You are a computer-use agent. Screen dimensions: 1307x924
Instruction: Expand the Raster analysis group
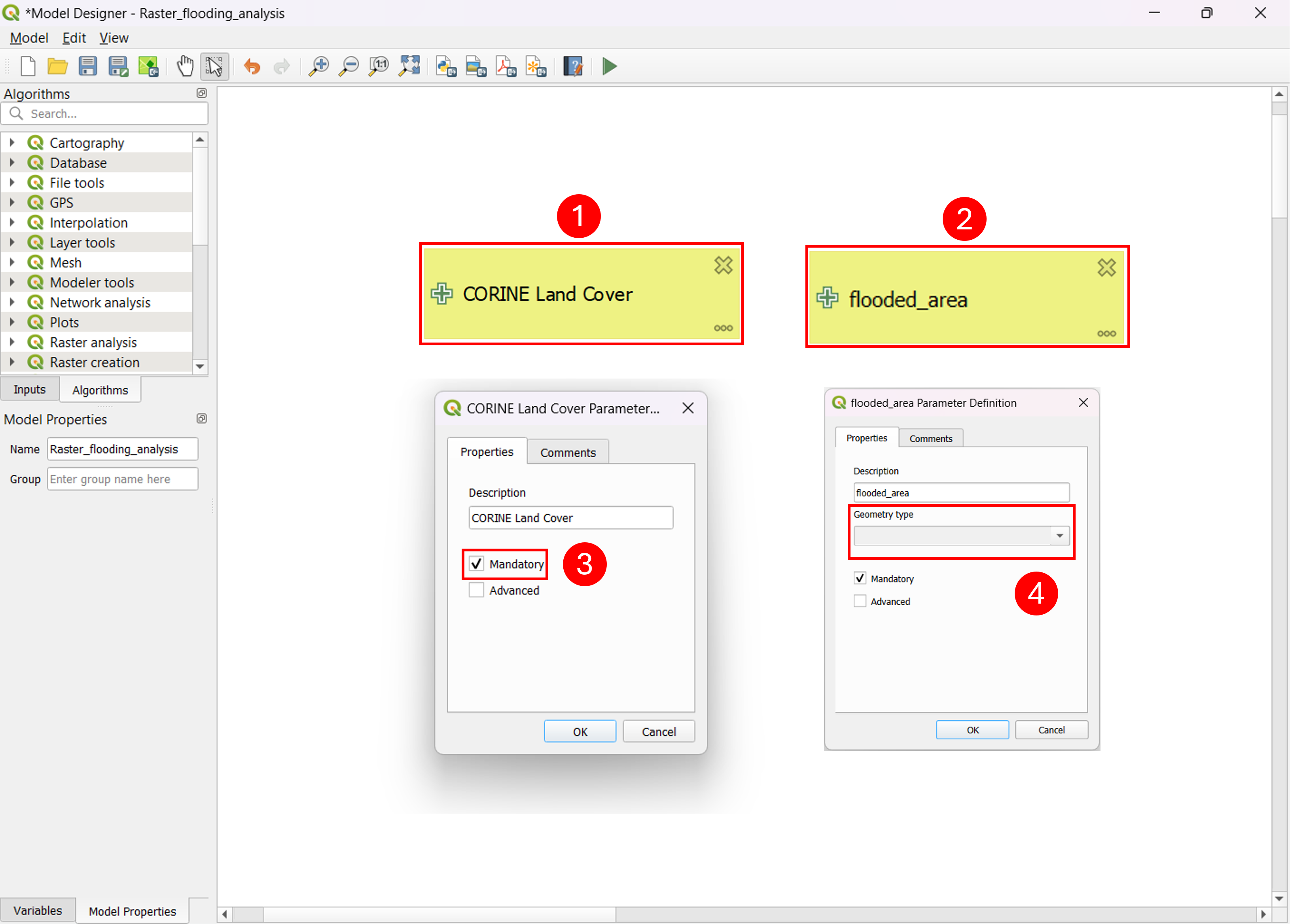point(12,342)
